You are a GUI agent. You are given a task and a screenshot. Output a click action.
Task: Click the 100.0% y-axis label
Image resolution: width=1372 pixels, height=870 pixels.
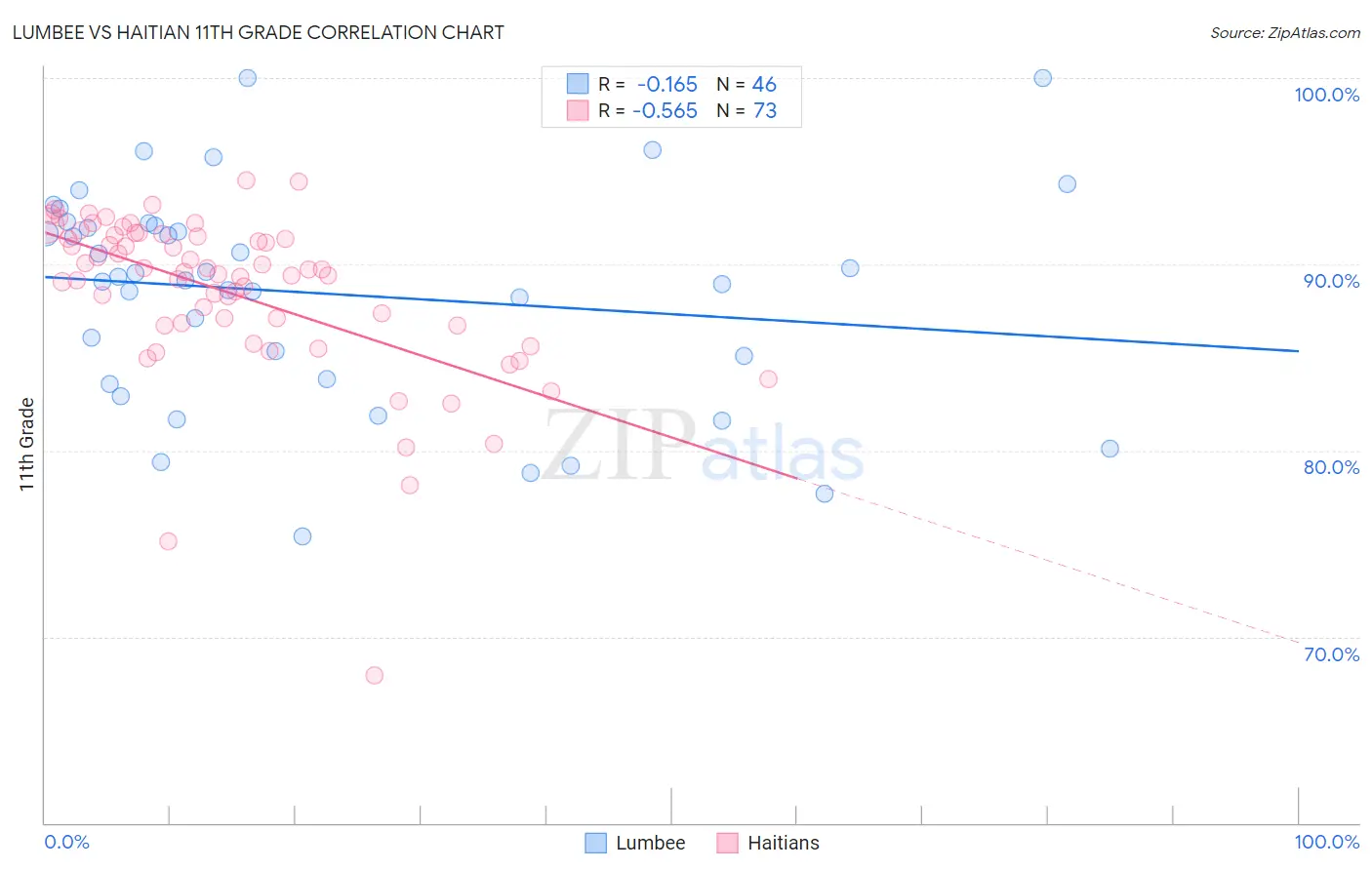[x=1326, y=95]
